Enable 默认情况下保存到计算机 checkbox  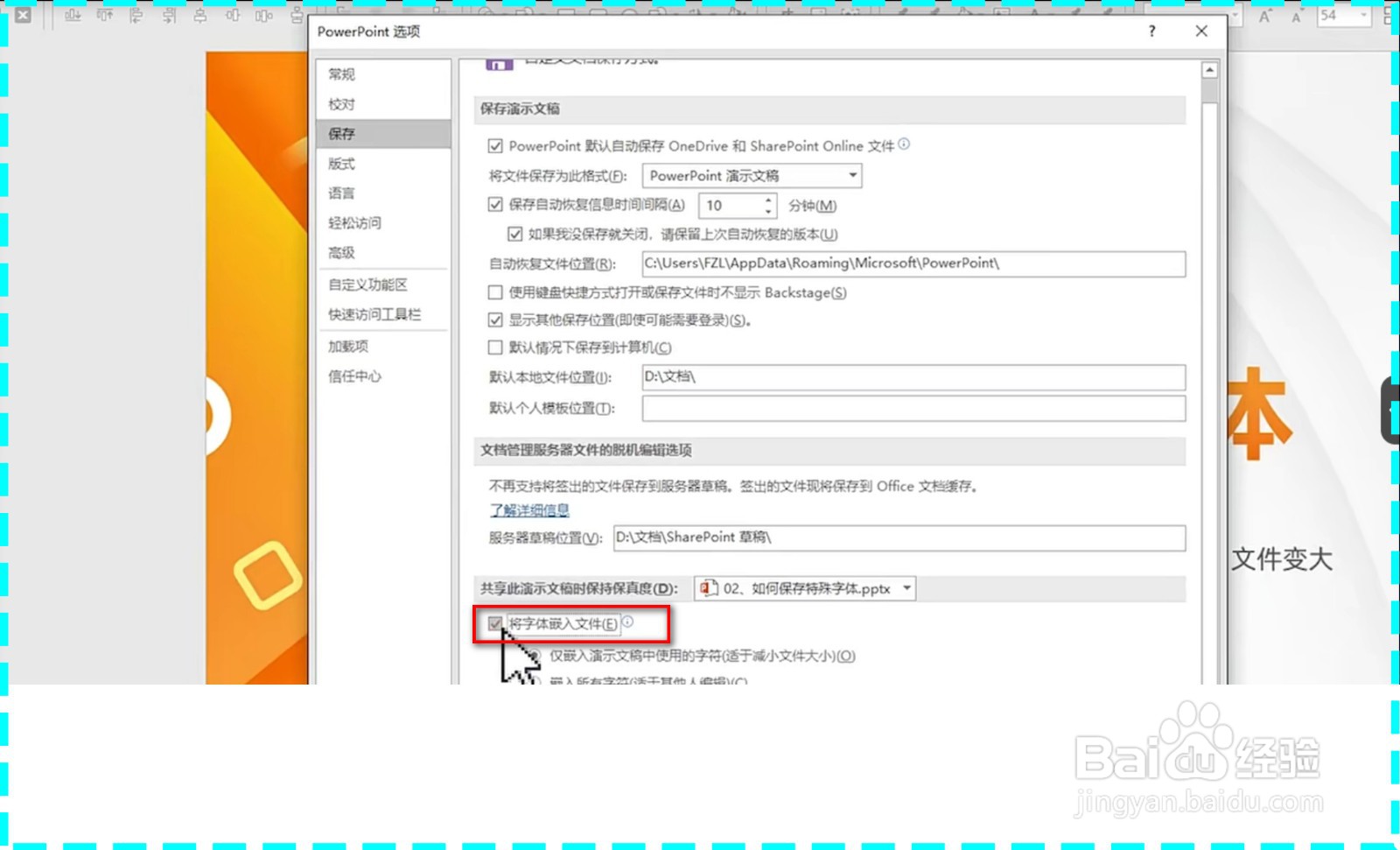pos(495,348)
